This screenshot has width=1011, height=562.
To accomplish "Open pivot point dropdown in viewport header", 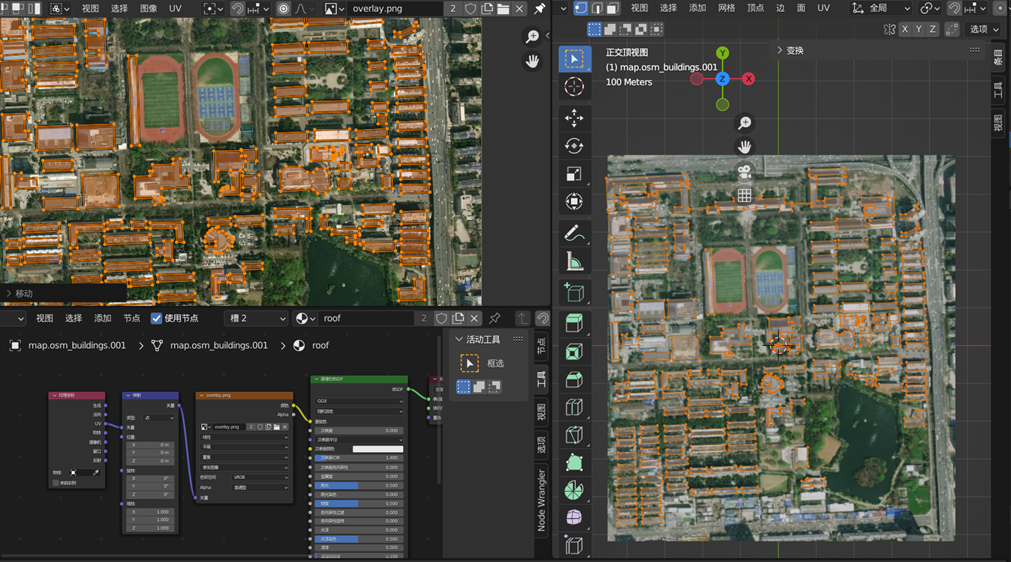I will tap(930, 8).
